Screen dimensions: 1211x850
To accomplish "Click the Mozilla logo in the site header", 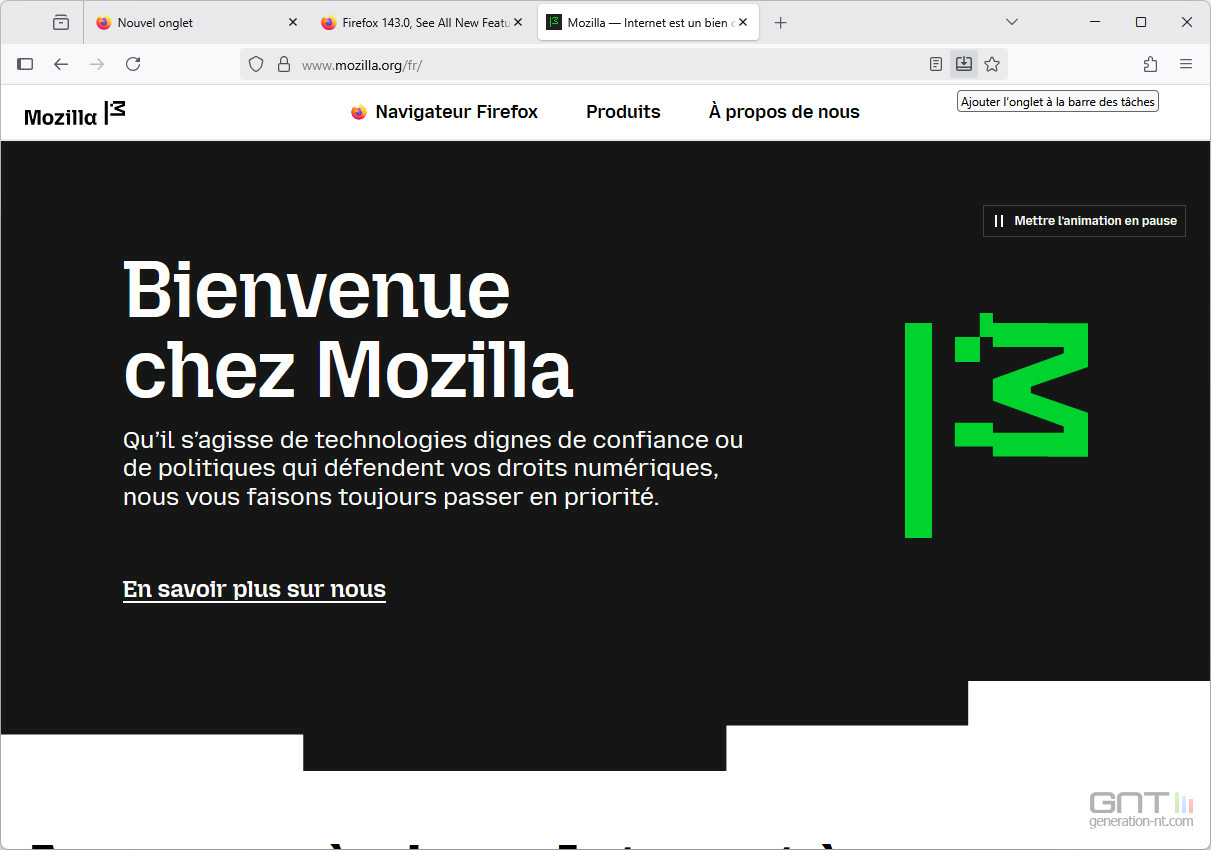I will (75, 113).
